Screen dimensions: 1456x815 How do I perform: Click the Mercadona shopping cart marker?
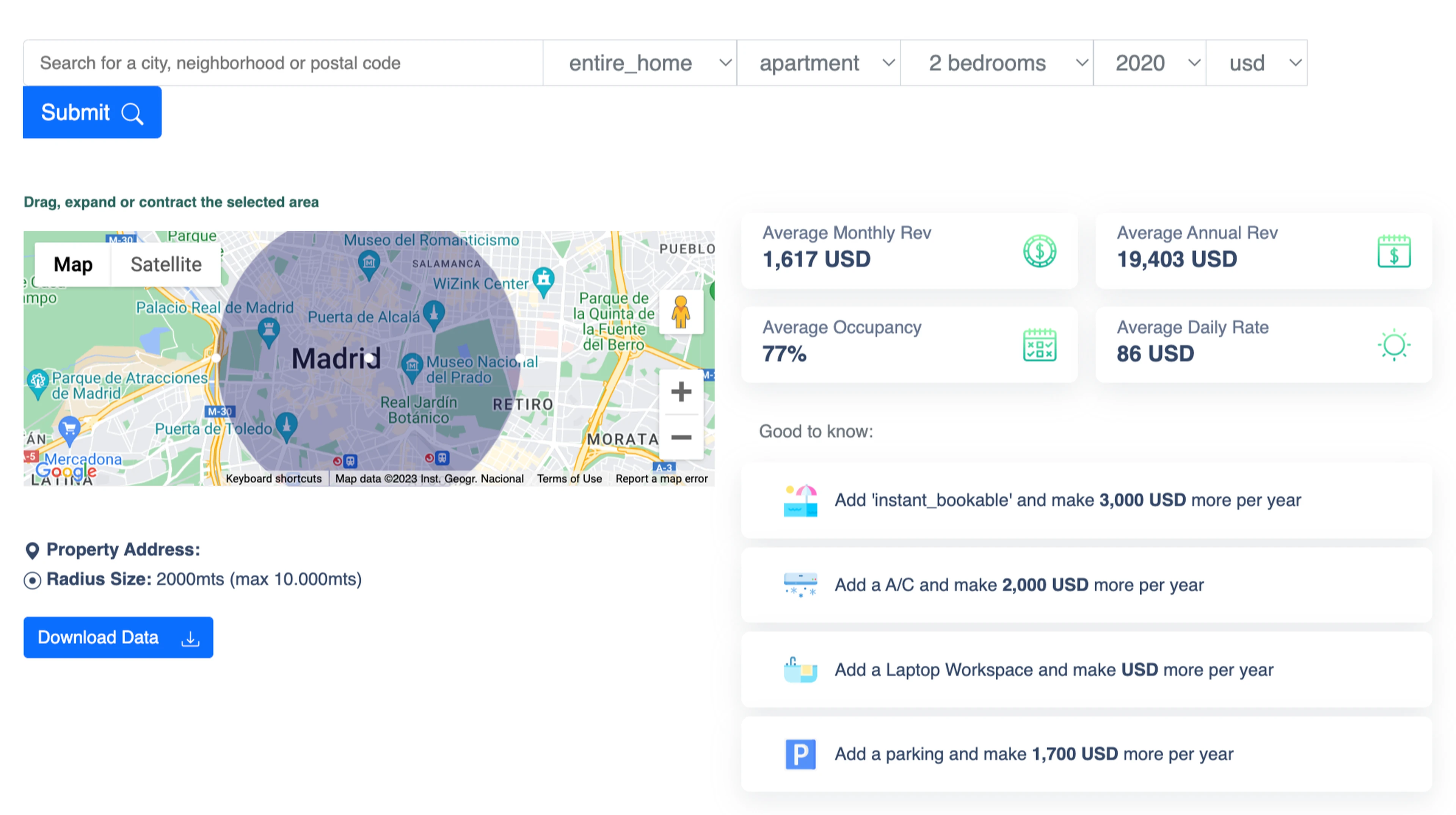(69, 432)
